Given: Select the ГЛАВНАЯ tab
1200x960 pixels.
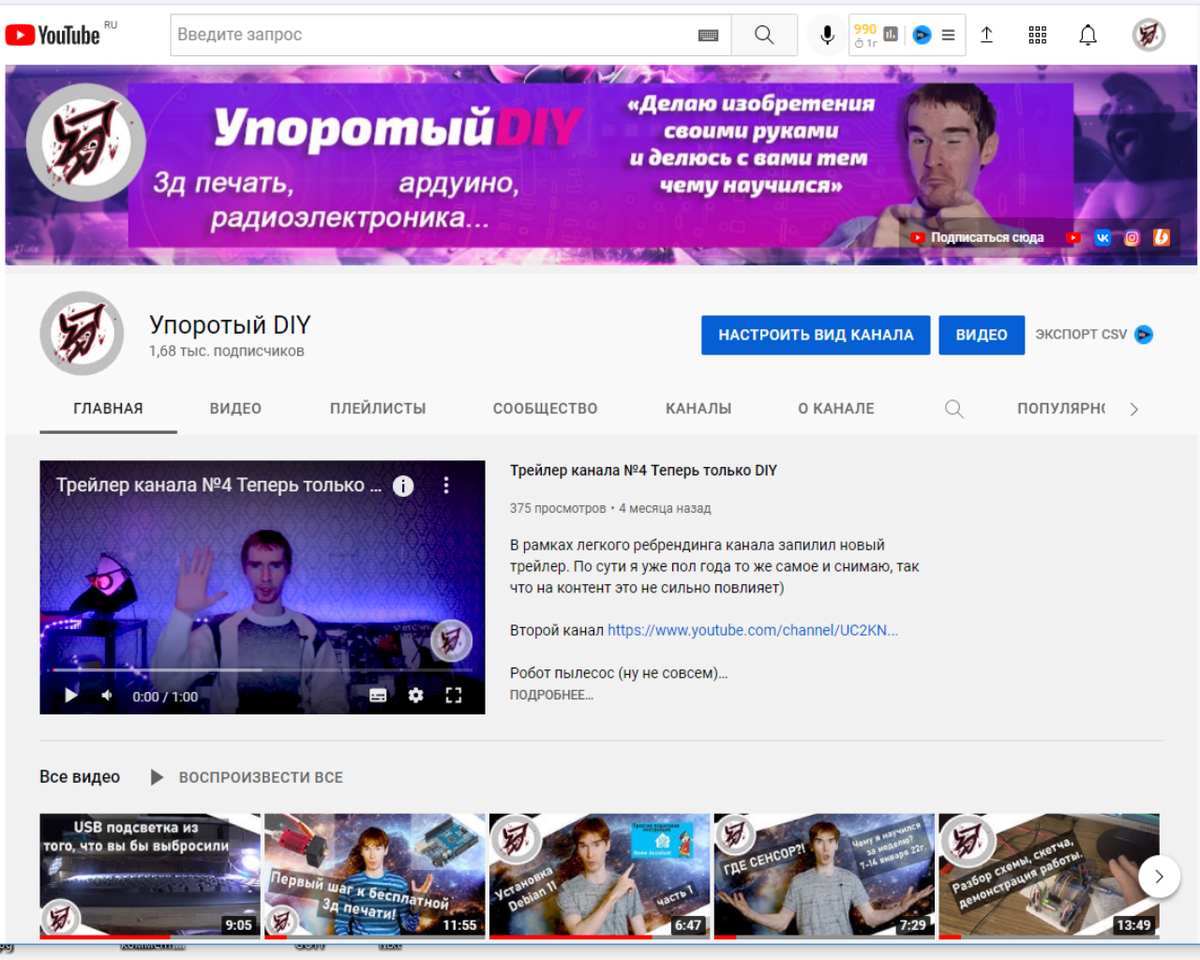Looking at the screenshot, I should pos(108,409).
